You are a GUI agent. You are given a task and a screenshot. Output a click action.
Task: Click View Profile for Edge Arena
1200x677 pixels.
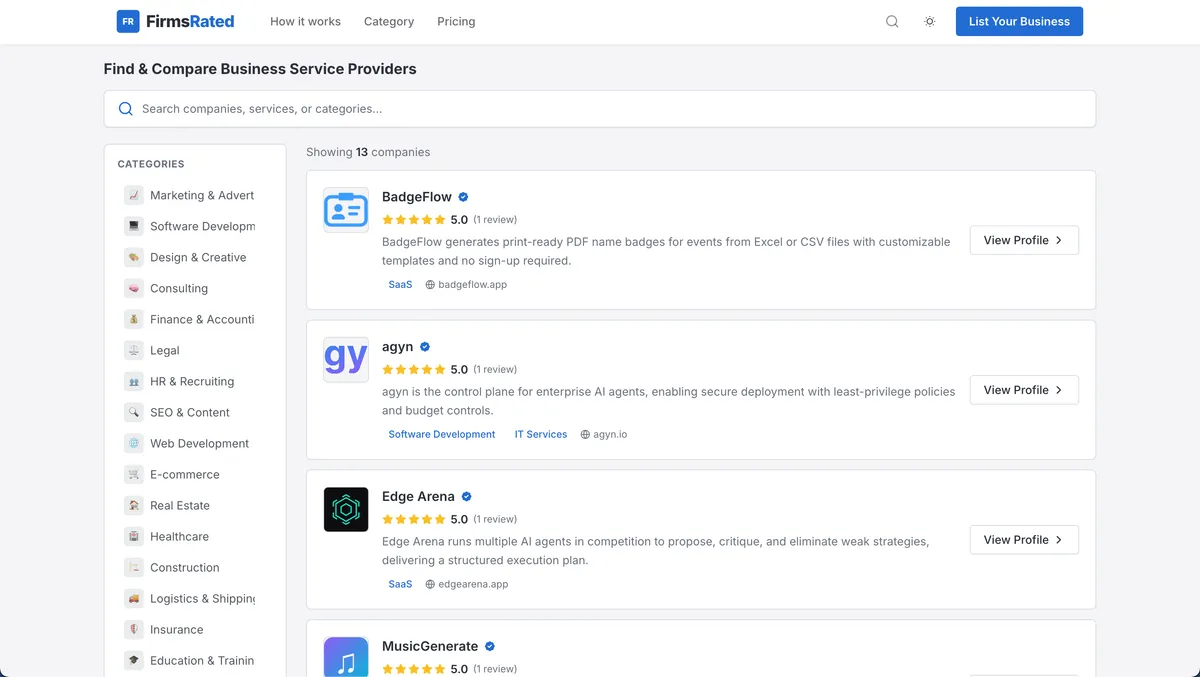point(1024,540)
